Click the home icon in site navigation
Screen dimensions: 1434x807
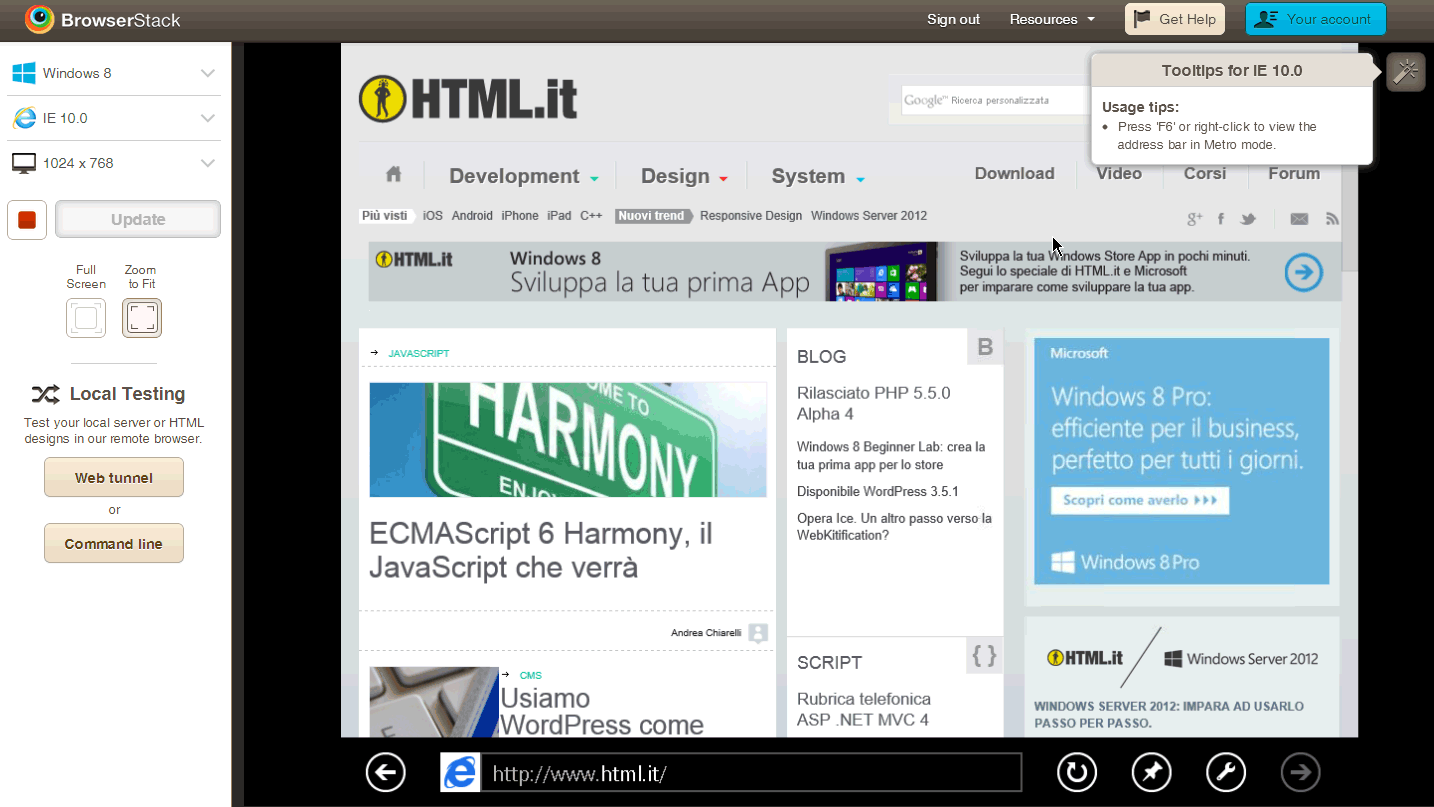[x=393, y=175]
